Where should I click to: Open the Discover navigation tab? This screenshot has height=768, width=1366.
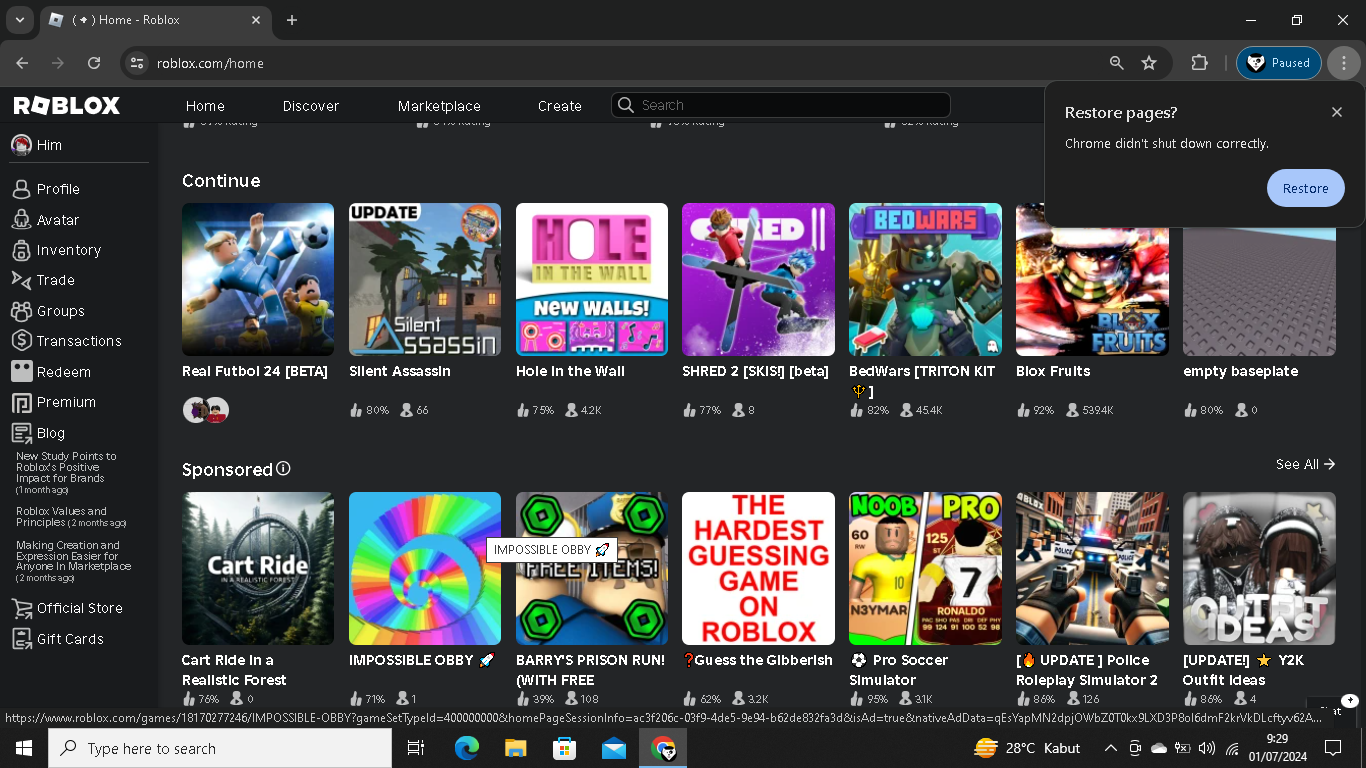pyautogui.click(x=311, y=106)
